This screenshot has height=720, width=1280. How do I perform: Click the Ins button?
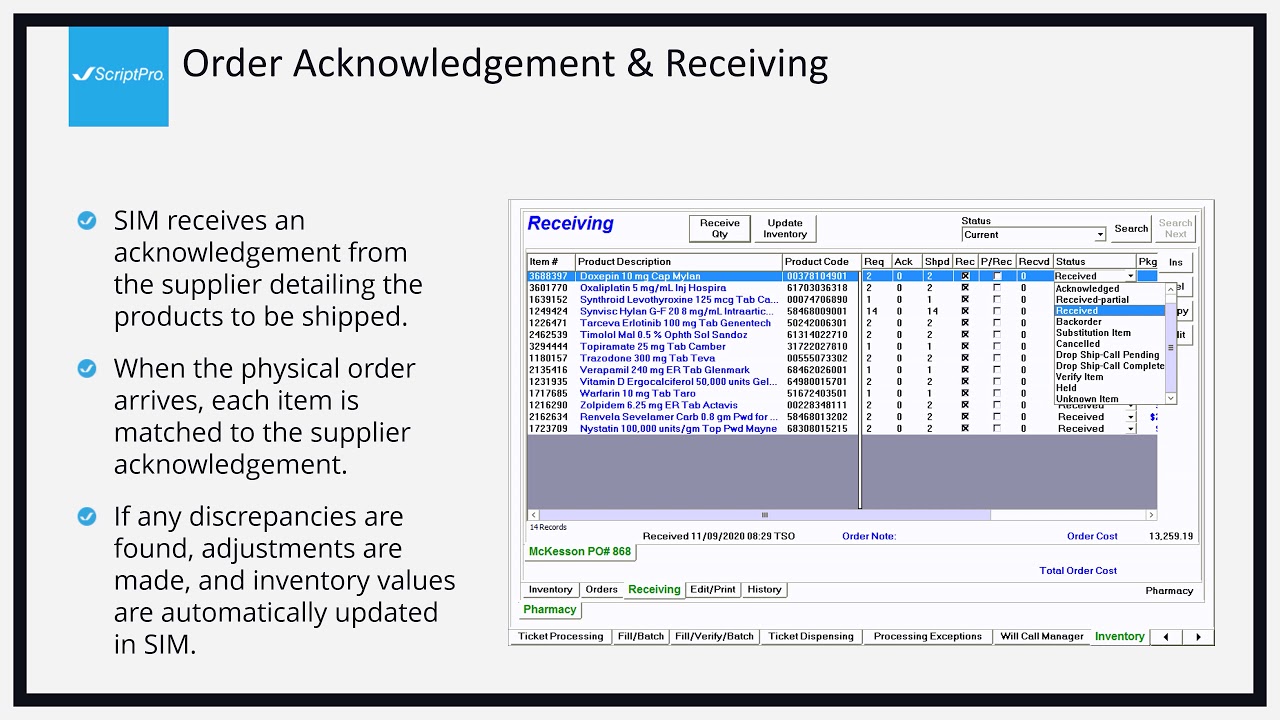pyautogui.click(x=1176, y=263)
